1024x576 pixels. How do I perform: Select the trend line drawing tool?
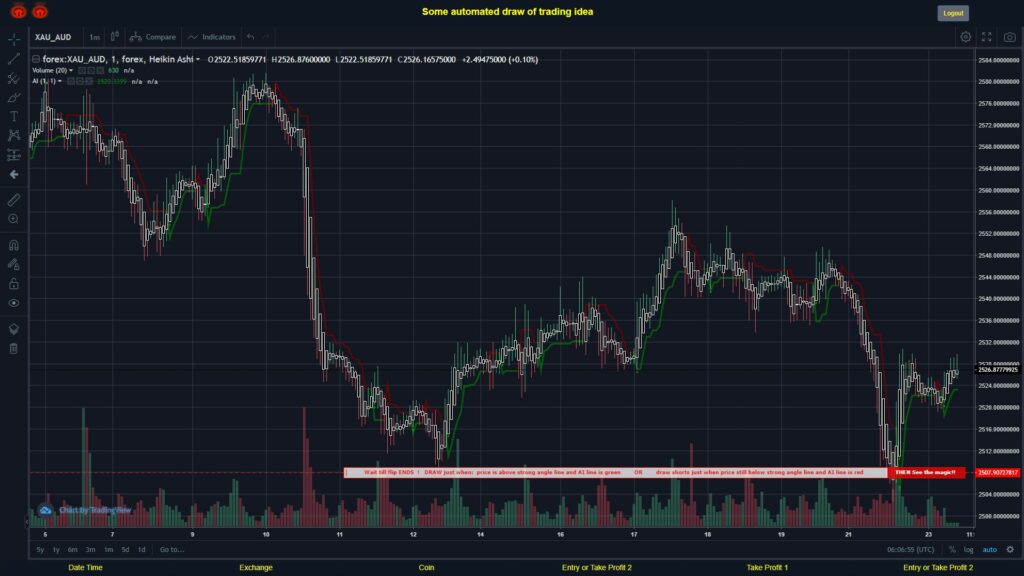pyautogui.click(x=14, y=59)
